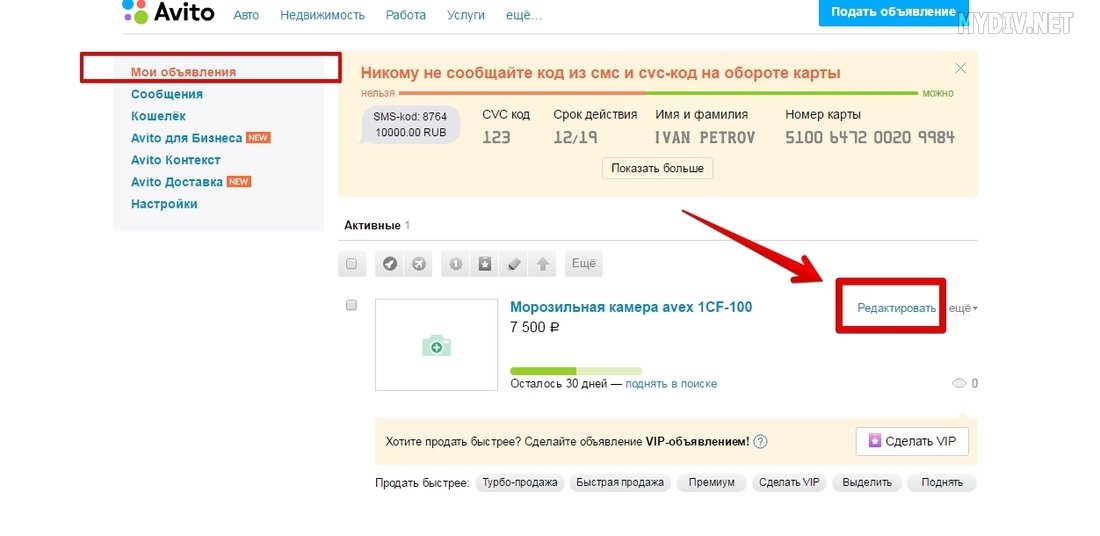This screenshot has width=1100, height=536.
Task: Open Avito Контекст in sidebar
Action: tap(176, 160)
